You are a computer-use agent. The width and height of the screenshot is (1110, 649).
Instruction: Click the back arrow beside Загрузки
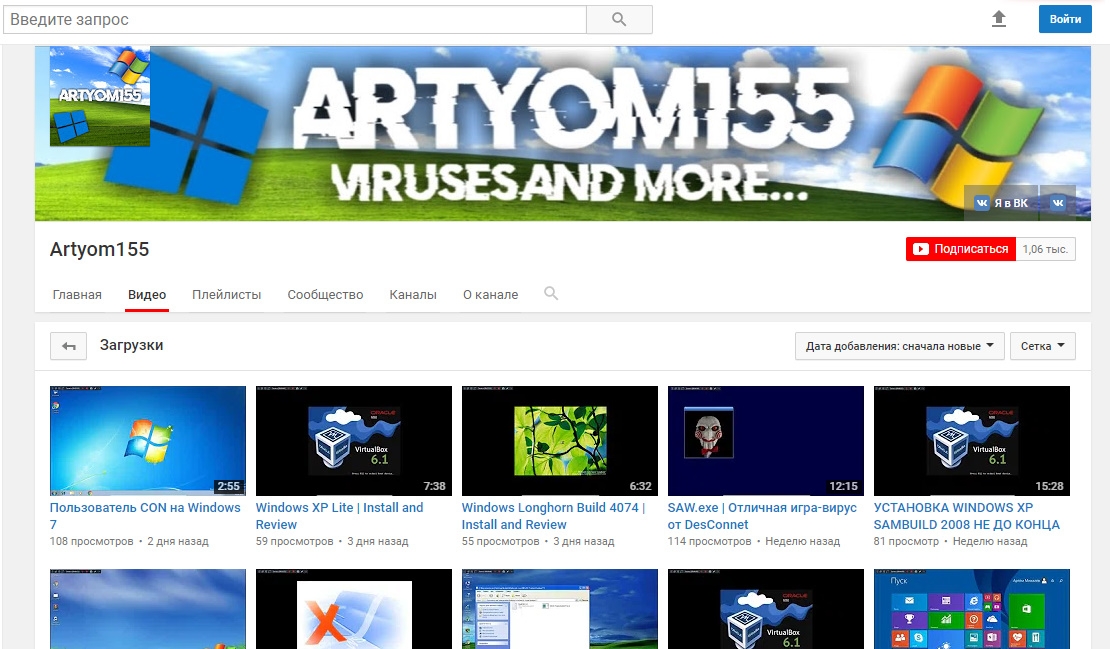pos(69,346)
